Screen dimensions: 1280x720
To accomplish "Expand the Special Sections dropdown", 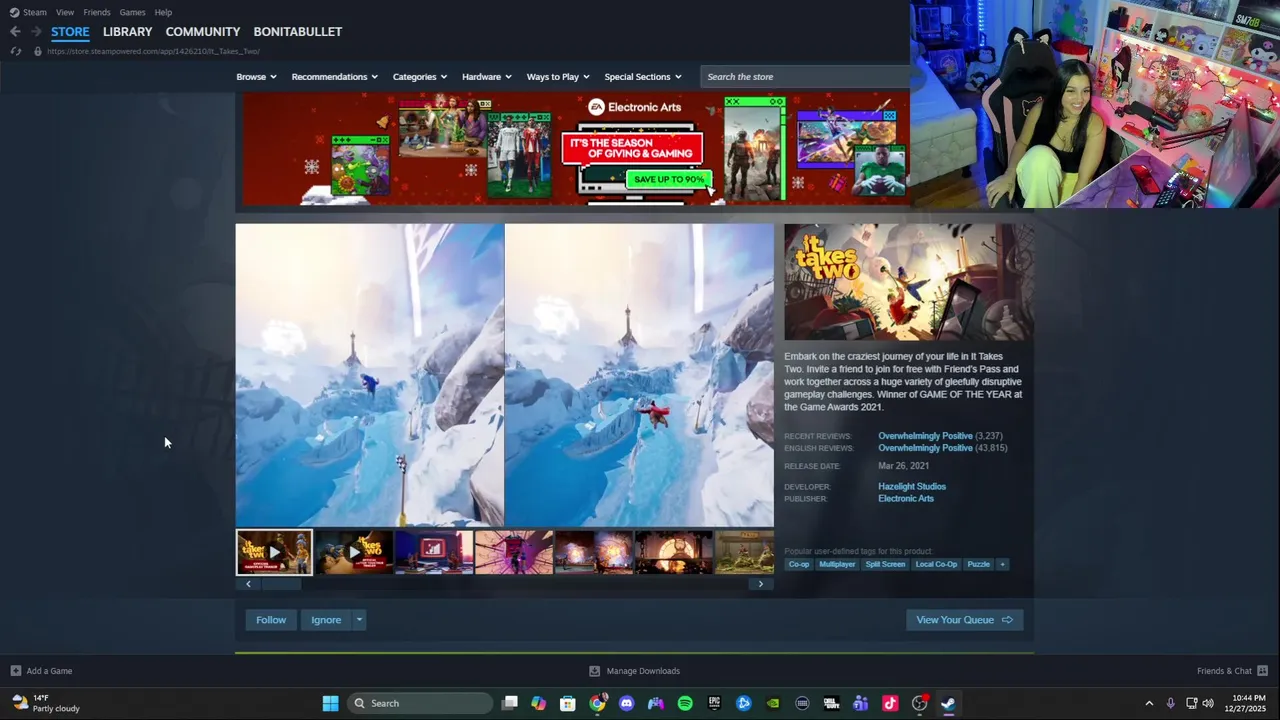I will point(642,77).
